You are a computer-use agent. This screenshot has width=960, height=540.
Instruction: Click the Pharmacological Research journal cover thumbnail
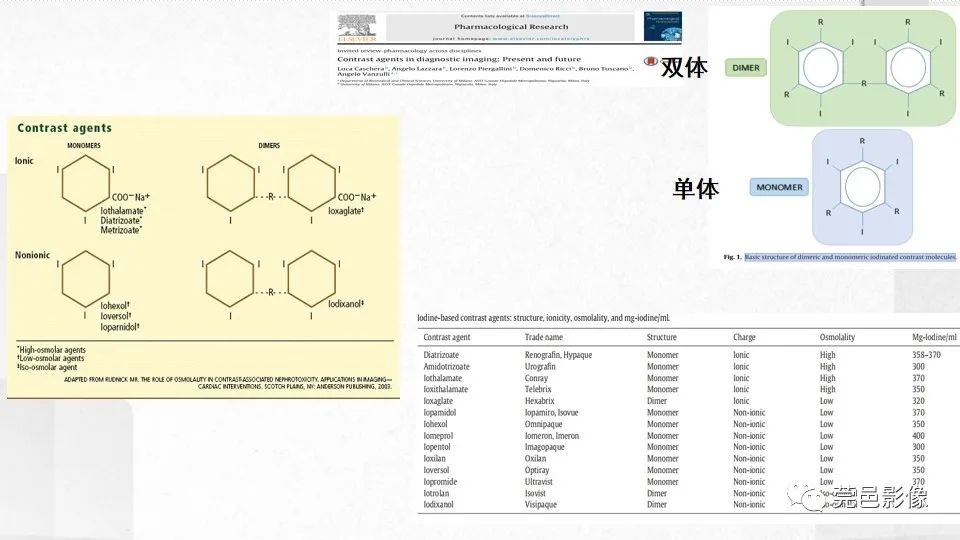point(662,26)
